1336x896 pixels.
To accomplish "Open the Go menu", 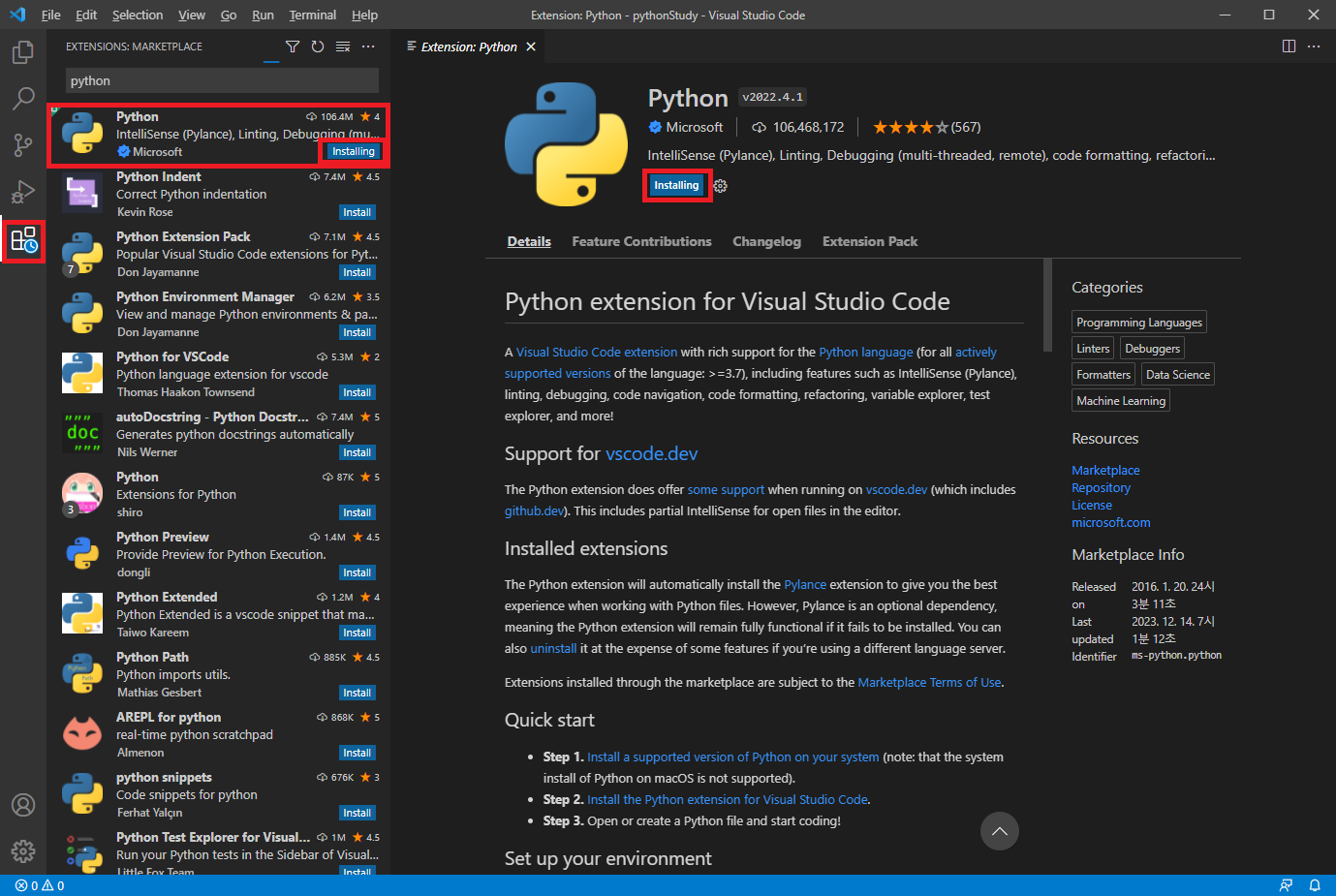I will pos(229,15).
